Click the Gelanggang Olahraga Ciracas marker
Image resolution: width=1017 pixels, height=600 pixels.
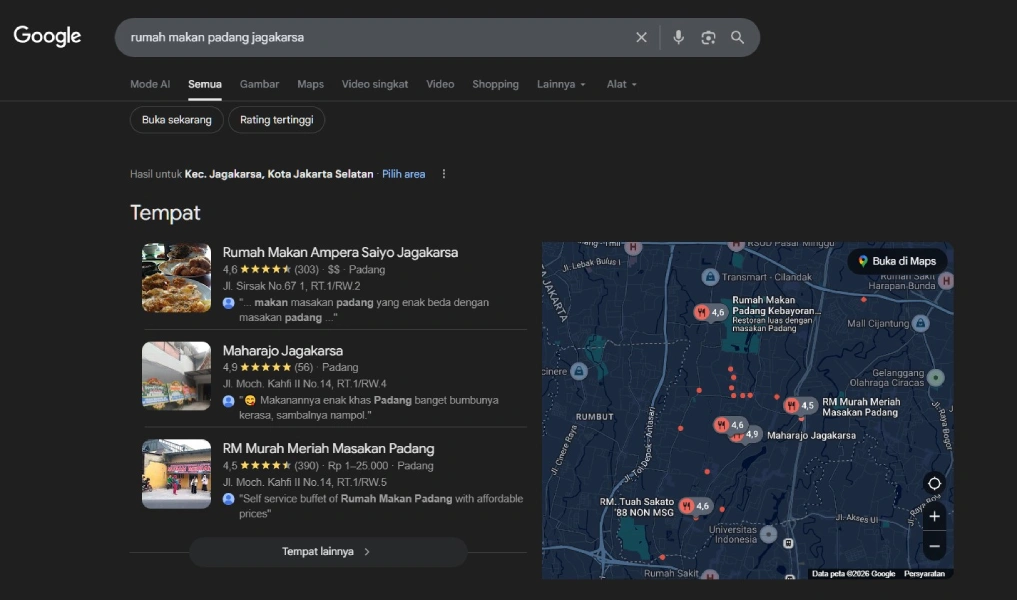pos(935,378)
